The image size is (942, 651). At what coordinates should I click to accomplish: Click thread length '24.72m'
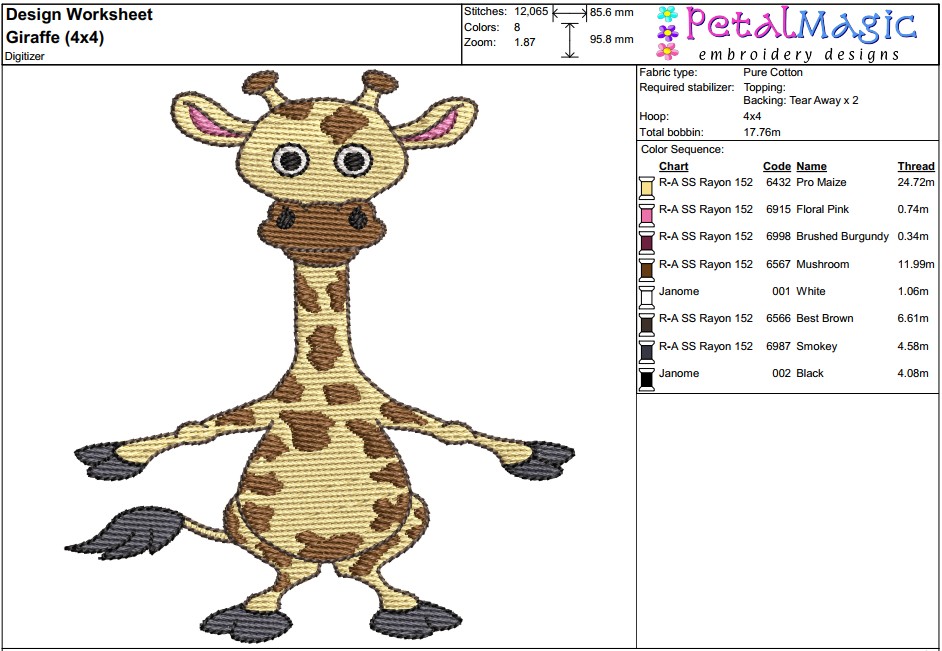[x=916, y=182]
